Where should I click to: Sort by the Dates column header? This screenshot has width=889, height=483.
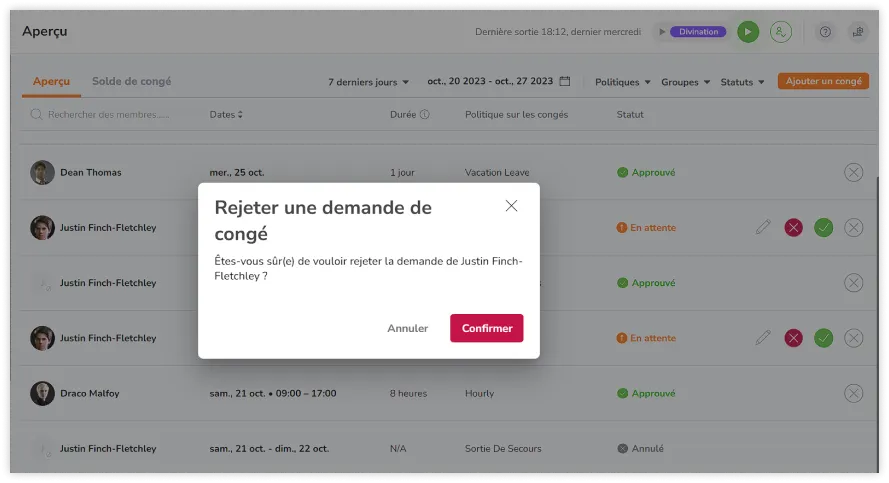(226, 115)
